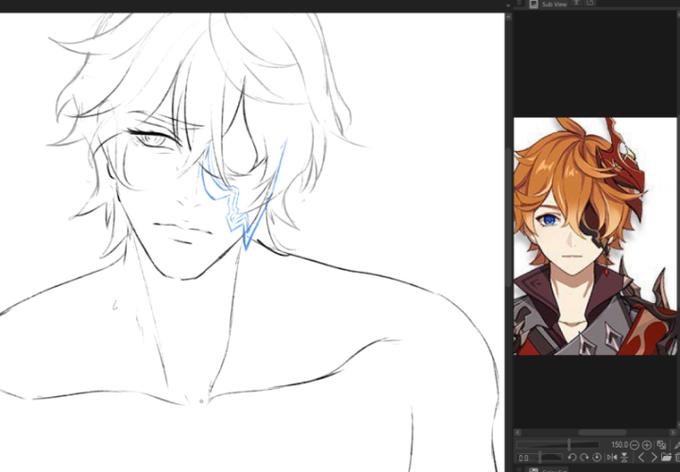Show previous image in Sub View
This screenshot has width=680, height=472.
(x=641, y=457)
